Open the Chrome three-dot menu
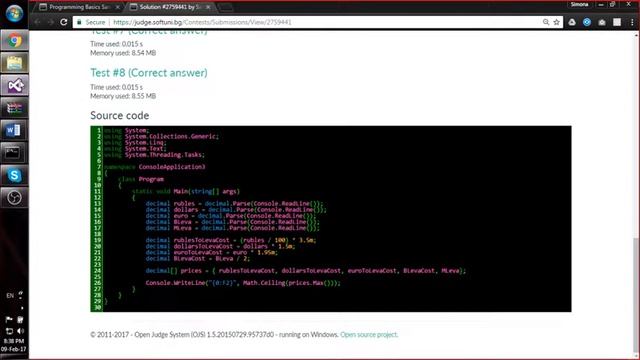The image size is (640, 360). pyautogui.click(x=632, y=22)
